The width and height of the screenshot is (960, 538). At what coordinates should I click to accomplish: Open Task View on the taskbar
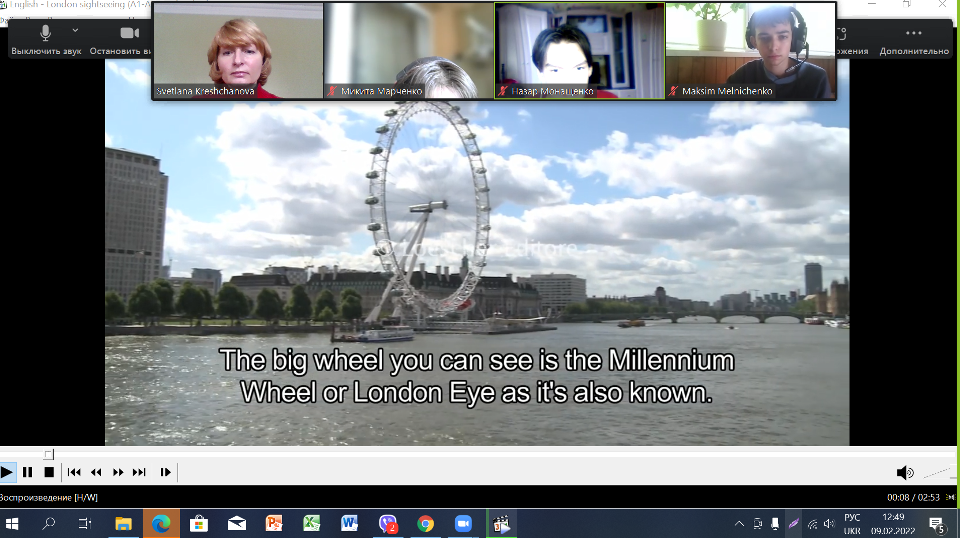tap(84, 524)
